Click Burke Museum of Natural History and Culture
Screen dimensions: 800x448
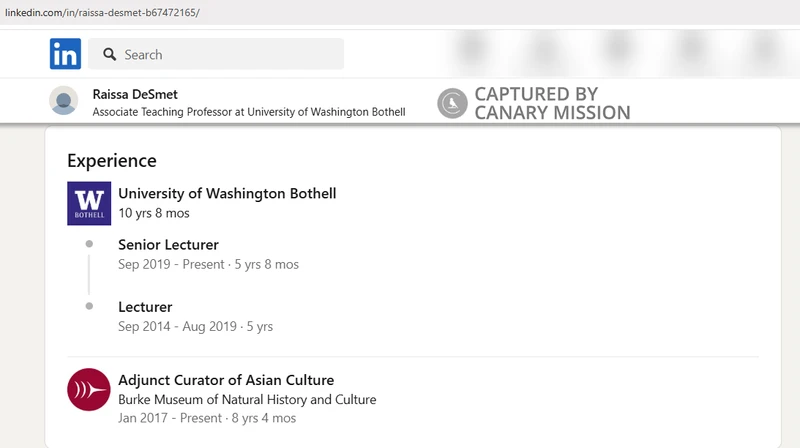[247, 400]
